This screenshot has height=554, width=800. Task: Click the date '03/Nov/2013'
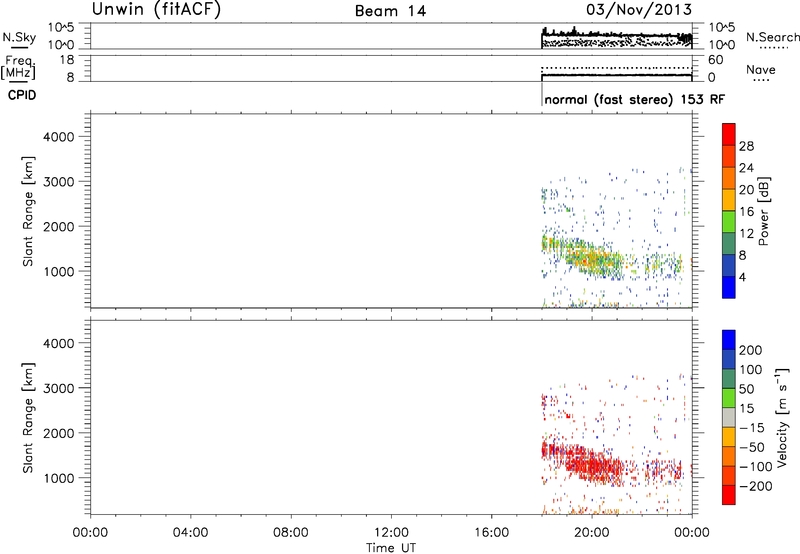(639, 10)
